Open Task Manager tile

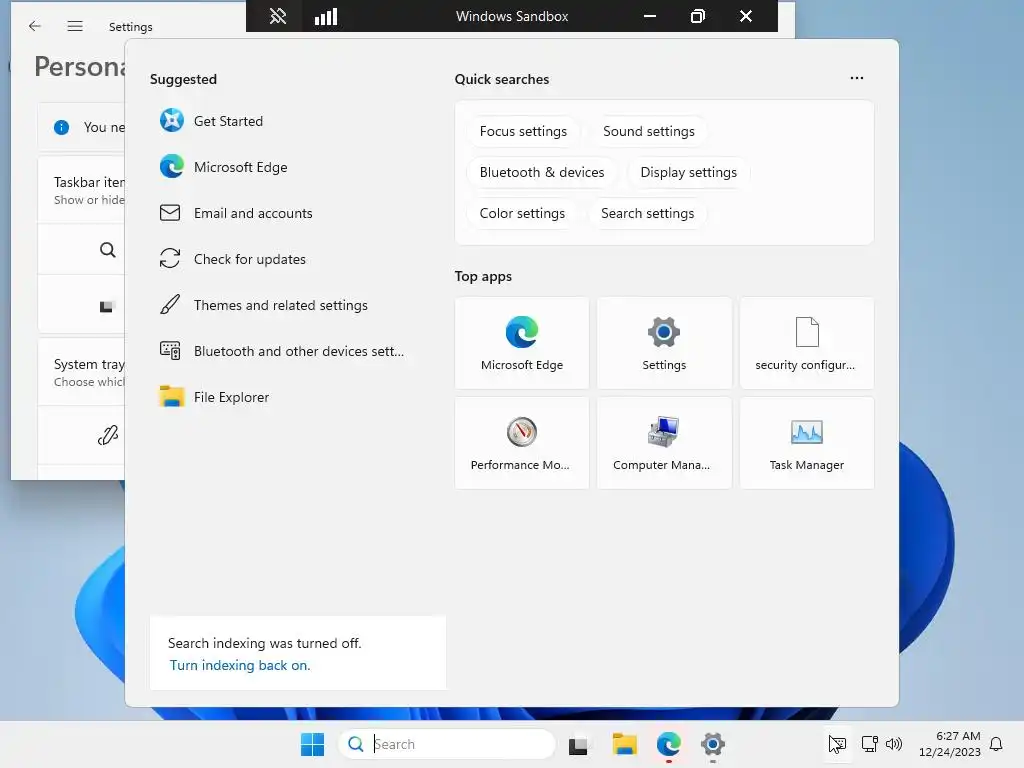[807, 443]
